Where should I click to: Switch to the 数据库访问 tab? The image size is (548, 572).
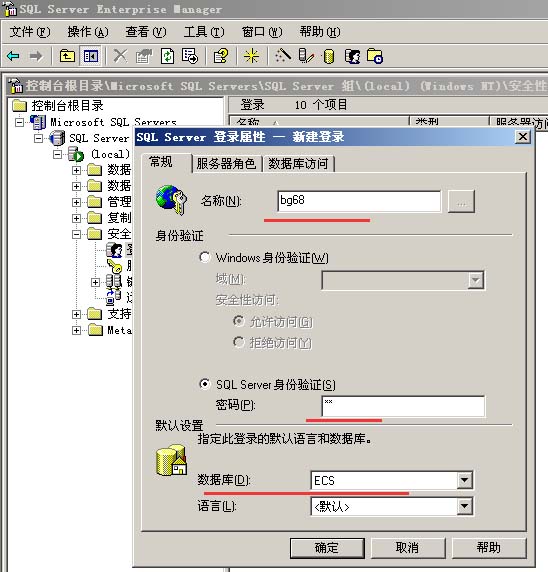point(298,163)
